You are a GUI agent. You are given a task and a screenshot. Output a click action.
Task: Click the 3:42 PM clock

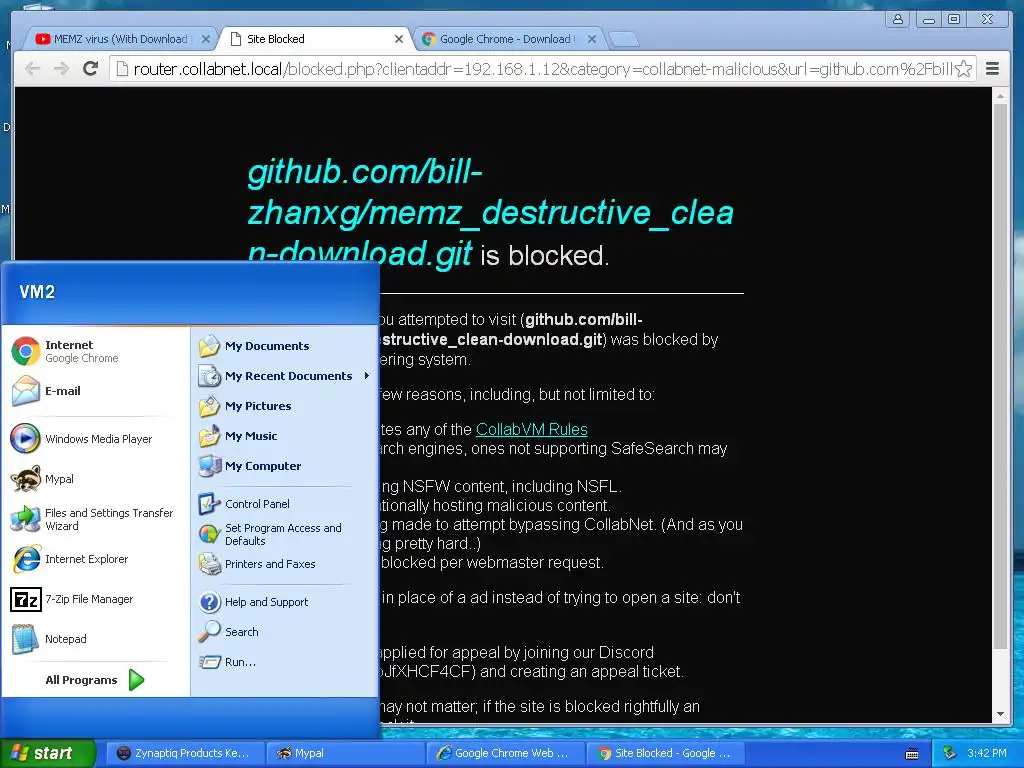(x=987, y=753)
